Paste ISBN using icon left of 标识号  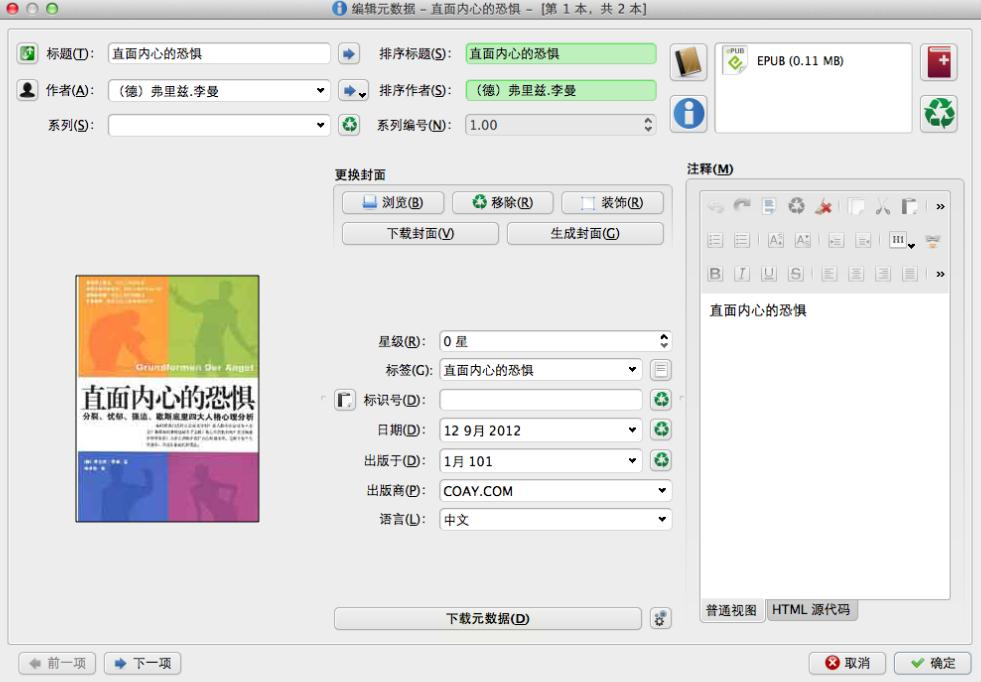point(345,399)
